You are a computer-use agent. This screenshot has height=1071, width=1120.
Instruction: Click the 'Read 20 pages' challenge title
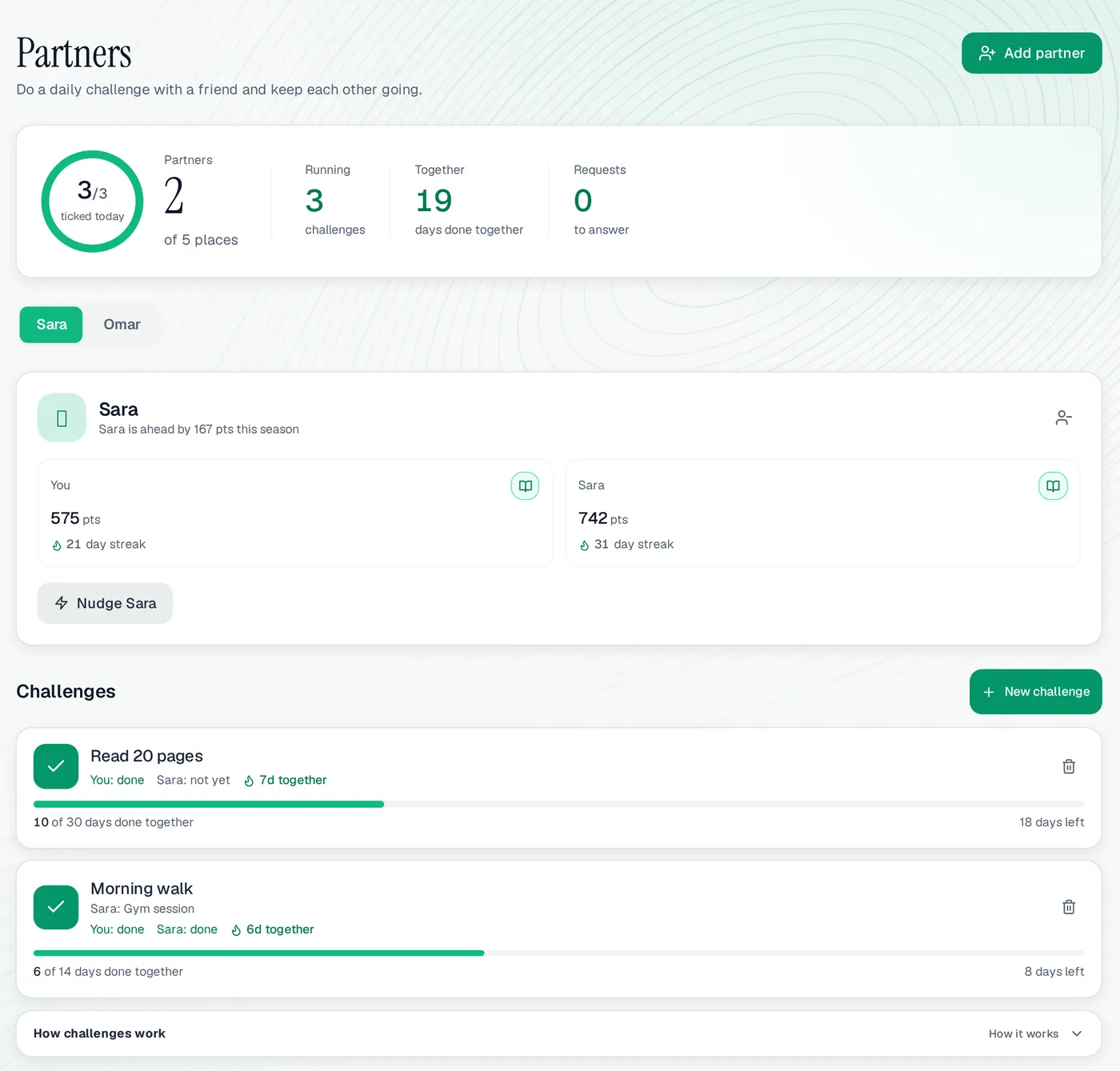pyautogui.click(x=146, y=756)
